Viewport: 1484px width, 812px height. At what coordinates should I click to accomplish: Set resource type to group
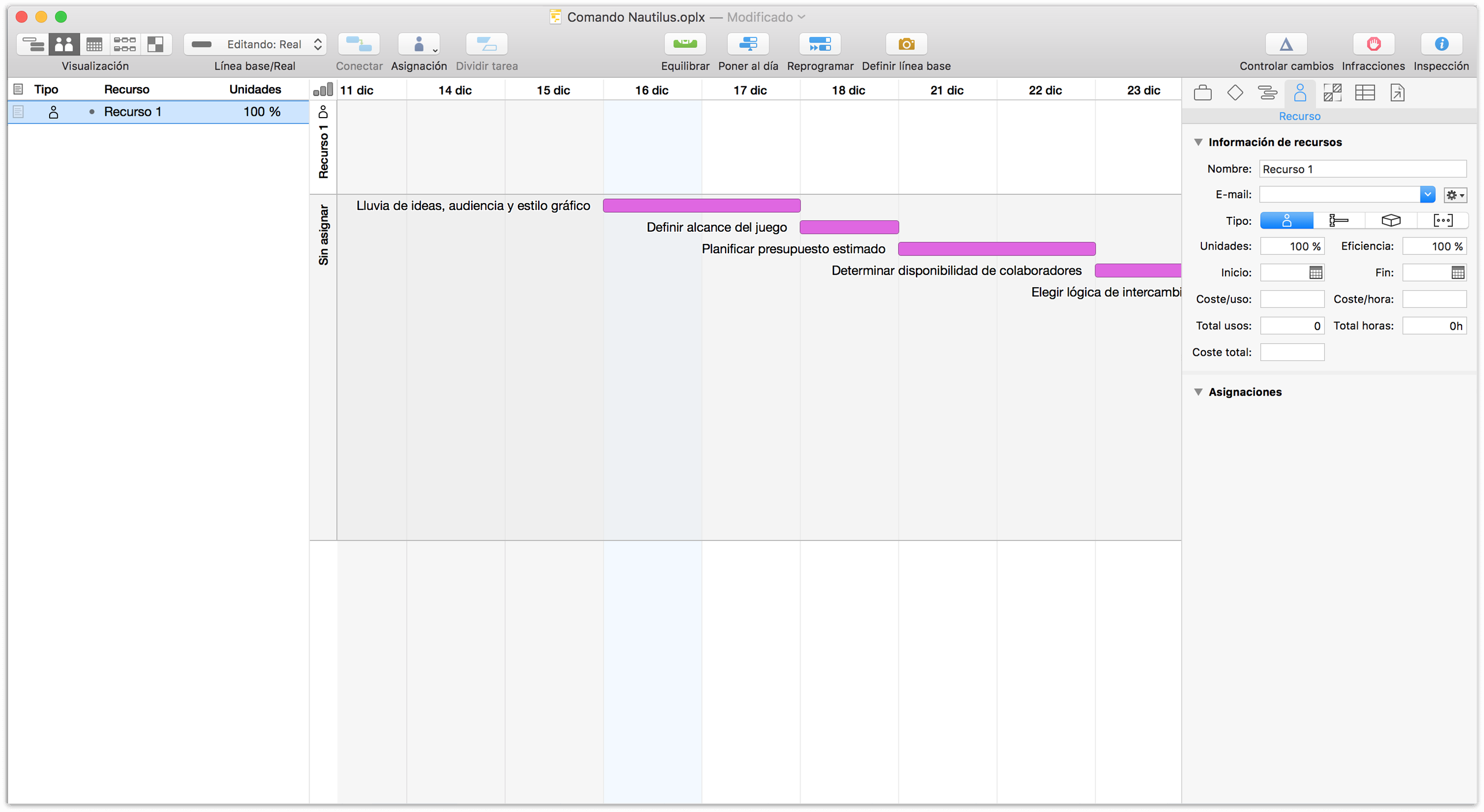click(x=1442, y=221)
